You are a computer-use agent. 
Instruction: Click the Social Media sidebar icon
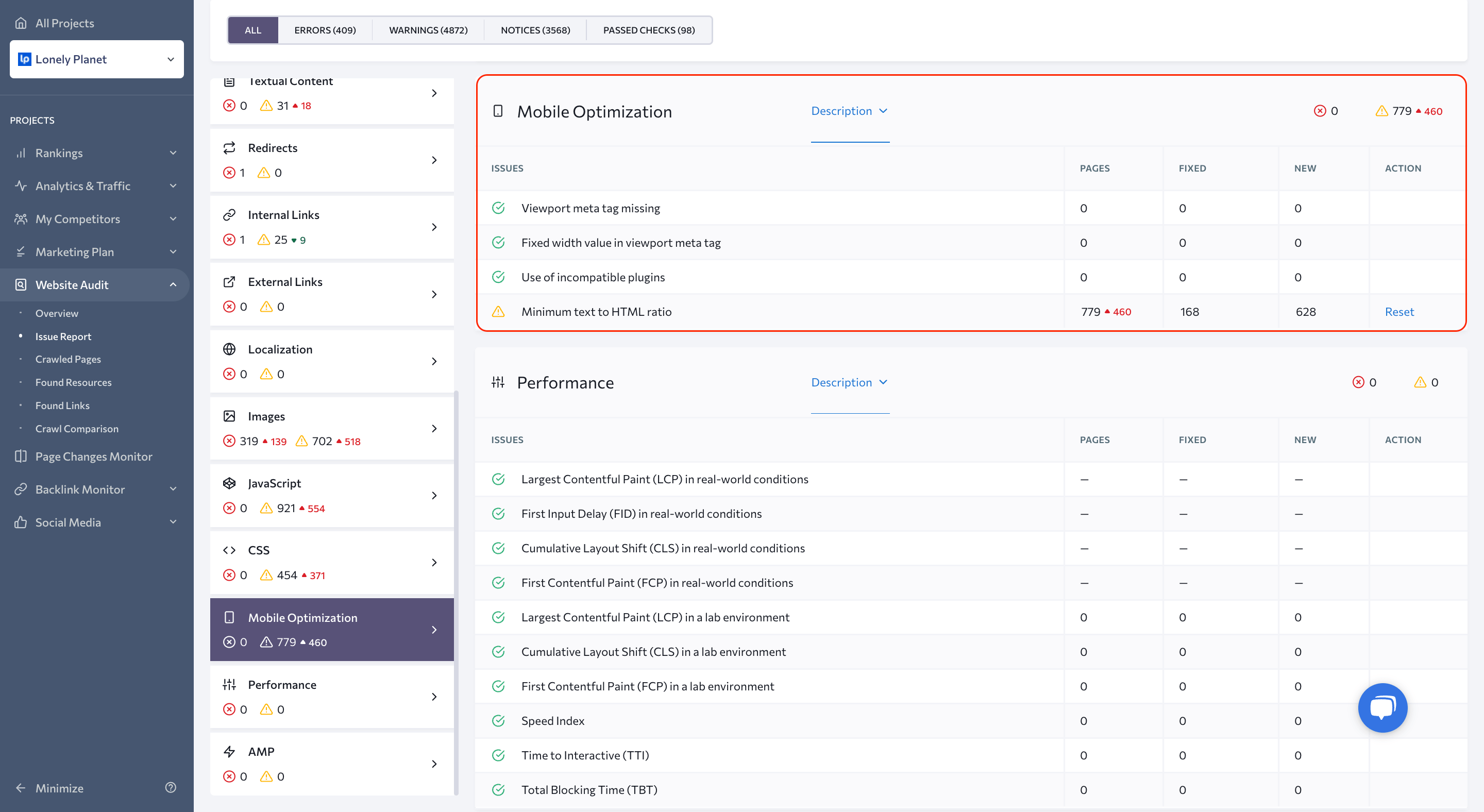(x=21, y=522)
